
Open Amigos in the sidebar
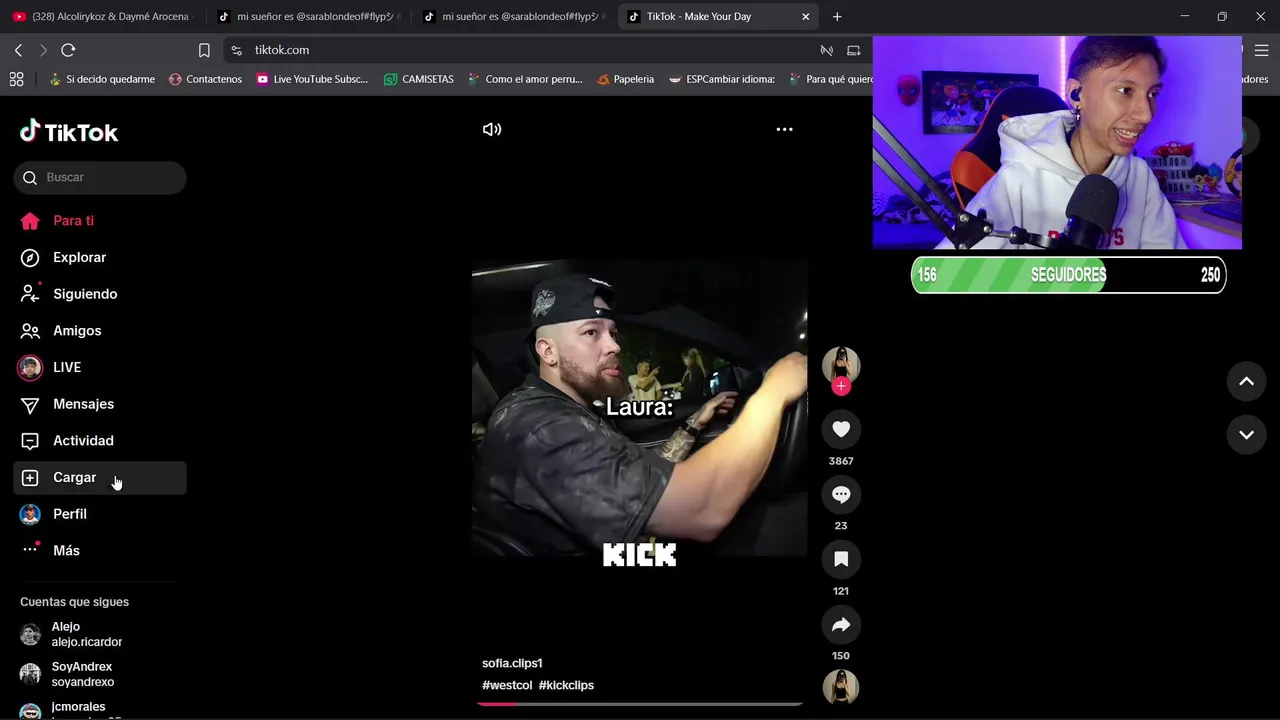(100, 331)
